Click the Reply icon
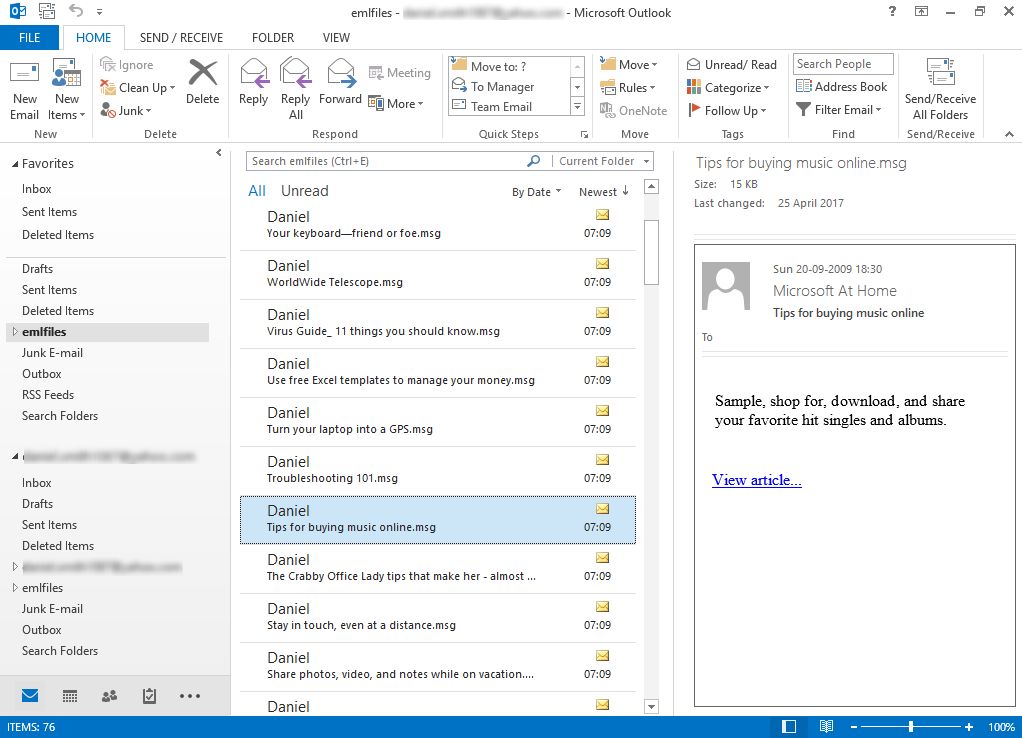The width and height of the screenshot is (1022, 738). coord(254,73)
